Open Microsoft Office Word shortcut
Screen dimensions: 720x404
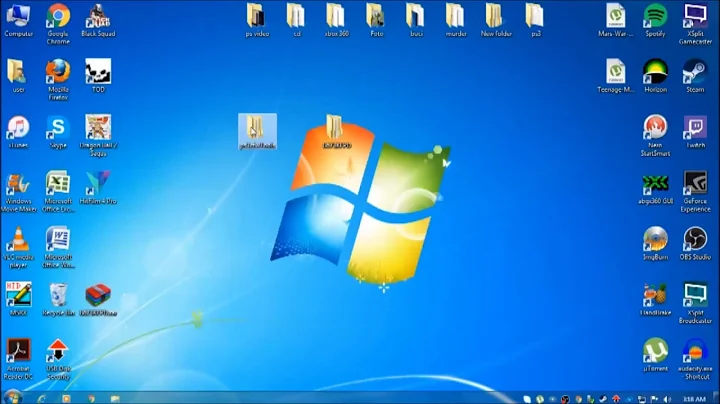pyautogui.click(x=58, y=248)
